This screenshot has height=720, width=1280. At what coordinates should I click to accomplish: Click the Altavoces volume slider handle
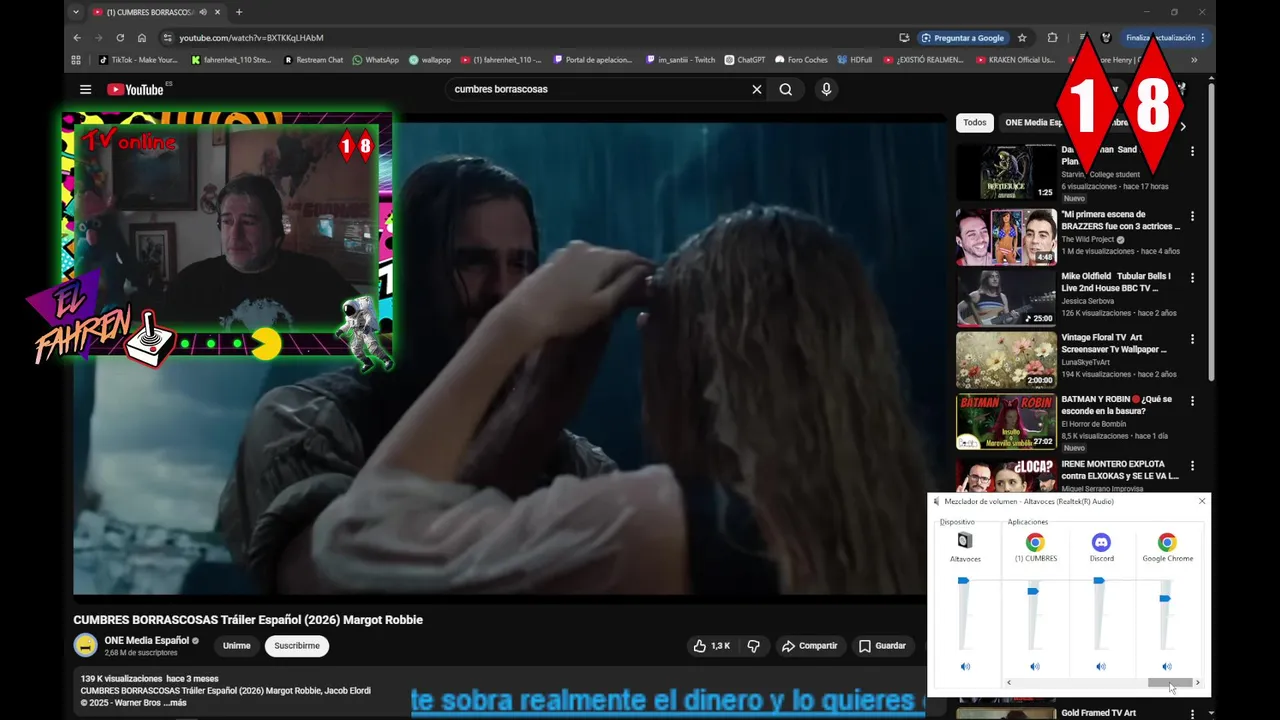(963, 580)
